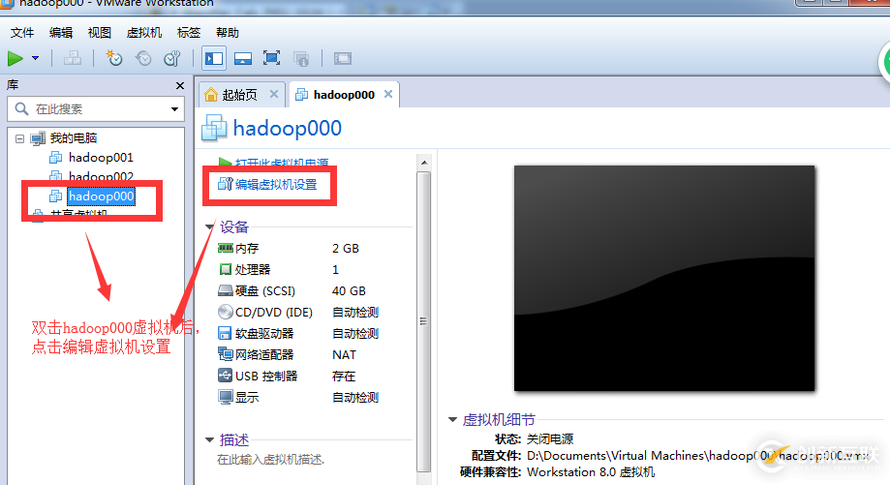Click the CD/DVD (IDE) device icon
The width and height of the screenshot is (890, 485).
(x=225, y=312)
